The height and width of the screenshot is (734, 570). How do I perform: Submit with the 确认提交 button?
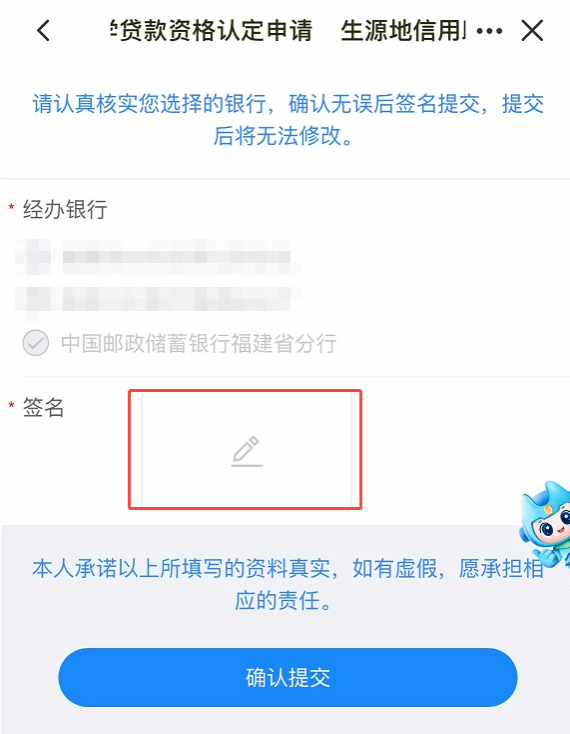(x=288, y=677)
